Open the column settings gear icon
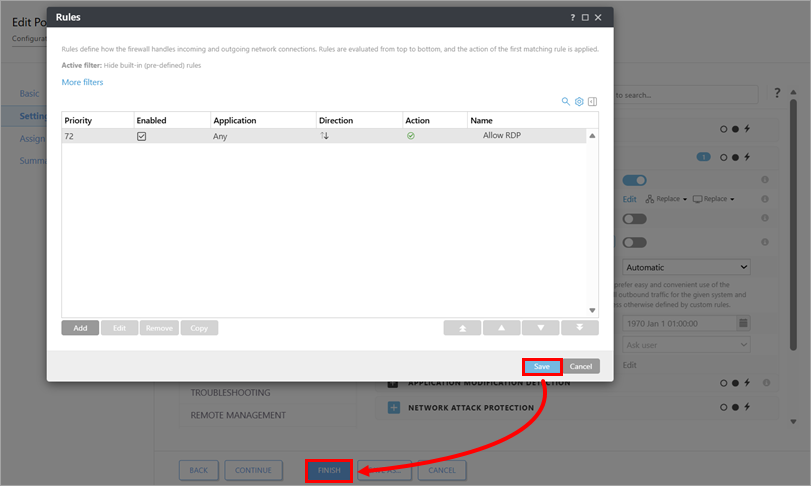 click(x=579, y=101)
